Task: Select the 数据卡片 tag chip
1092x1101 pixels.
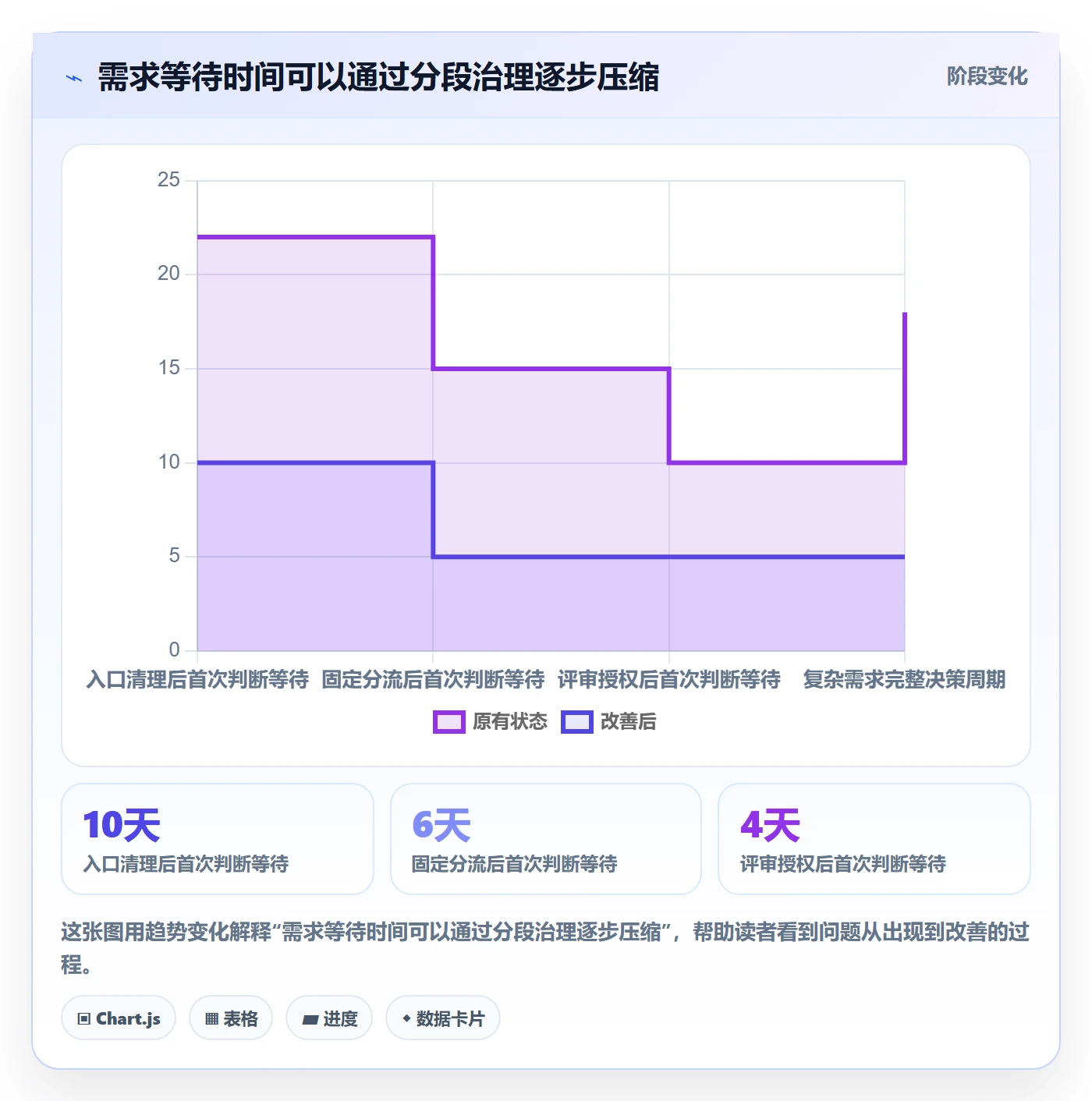Action: 443,1018
